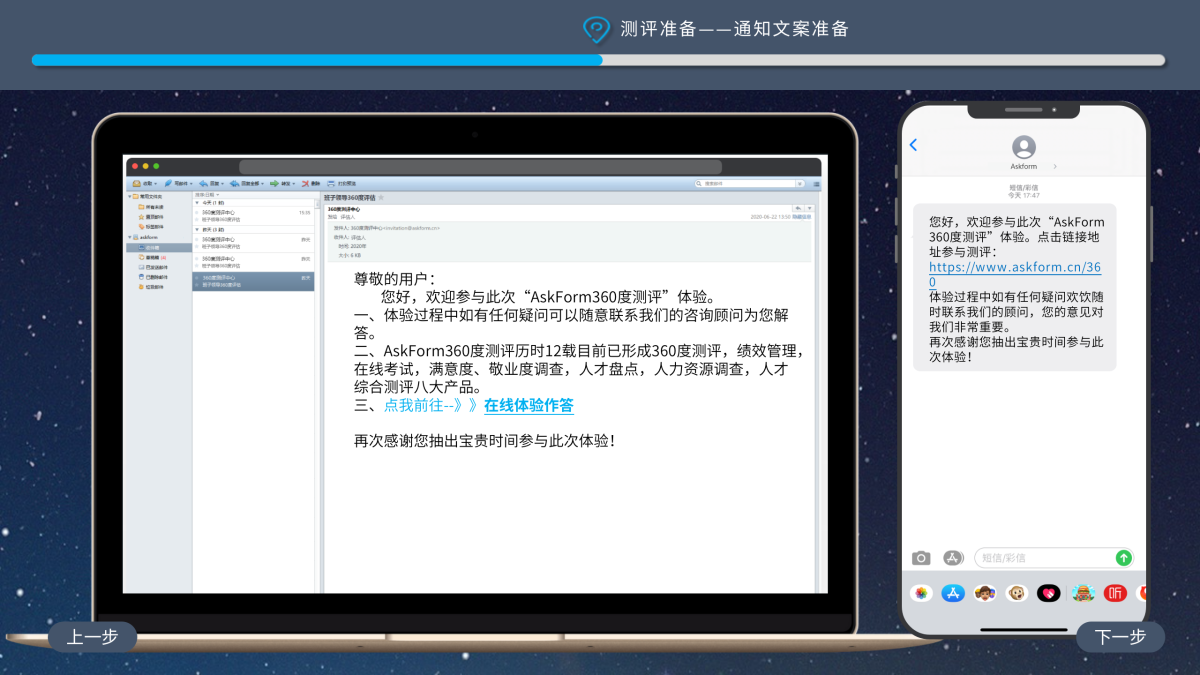Image resolution: width=1200 pixels, height=675 pixels.
Task: Tap the Animoji monkey icon in app strip
Action: coord(1017,593)
